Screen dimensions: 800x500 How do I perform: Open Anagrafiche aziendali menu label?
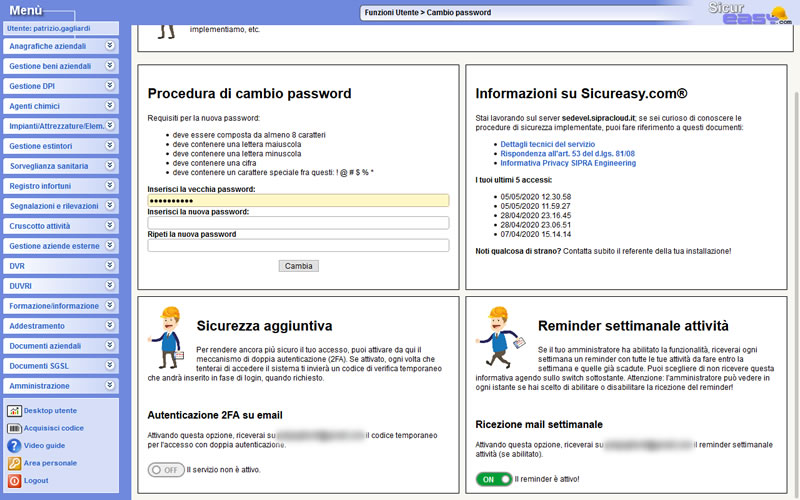pyautogui.click(x=47, y=46)
